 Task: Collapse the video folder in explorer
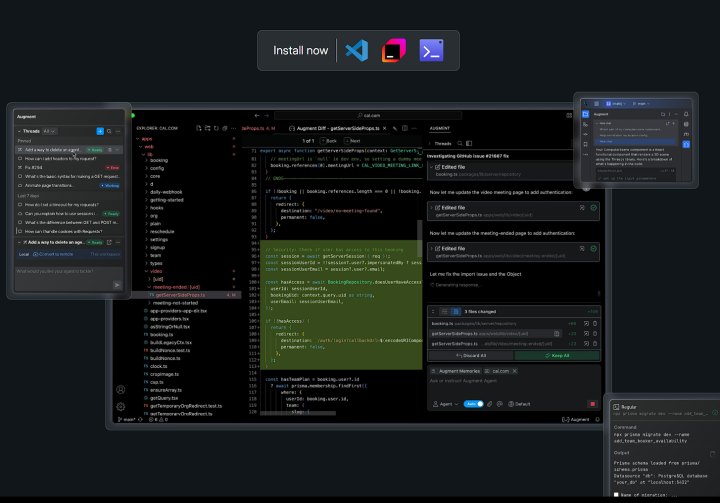tap(155, 270)
